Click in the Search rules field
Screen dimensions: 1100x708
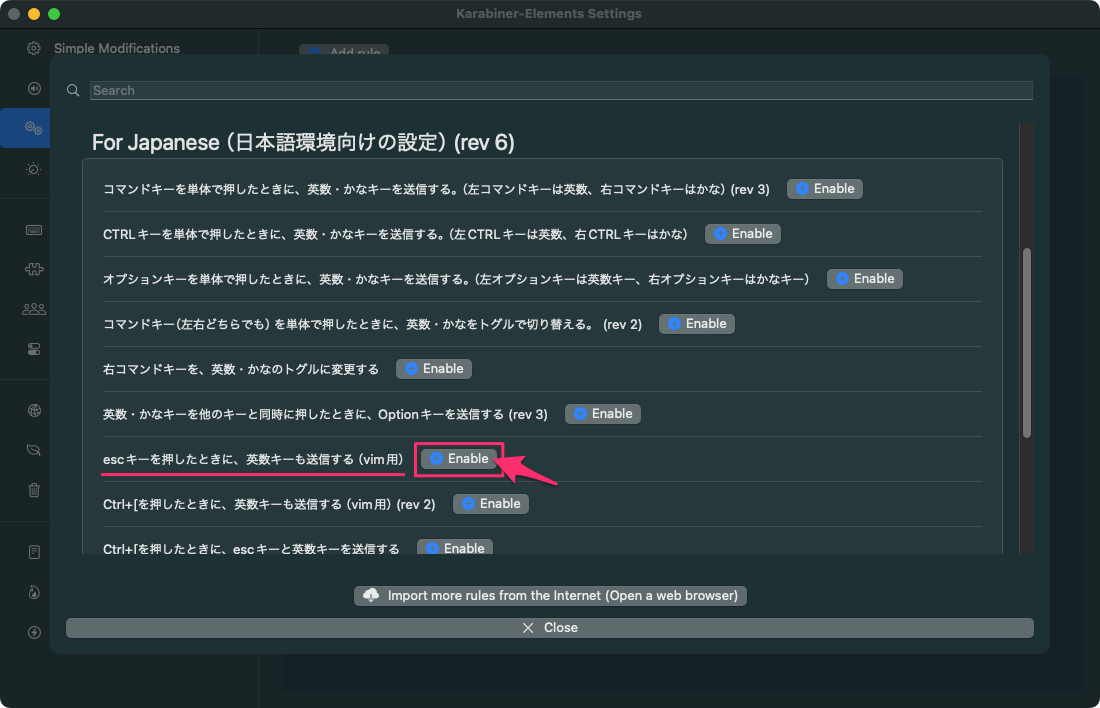tap(561, 91)
